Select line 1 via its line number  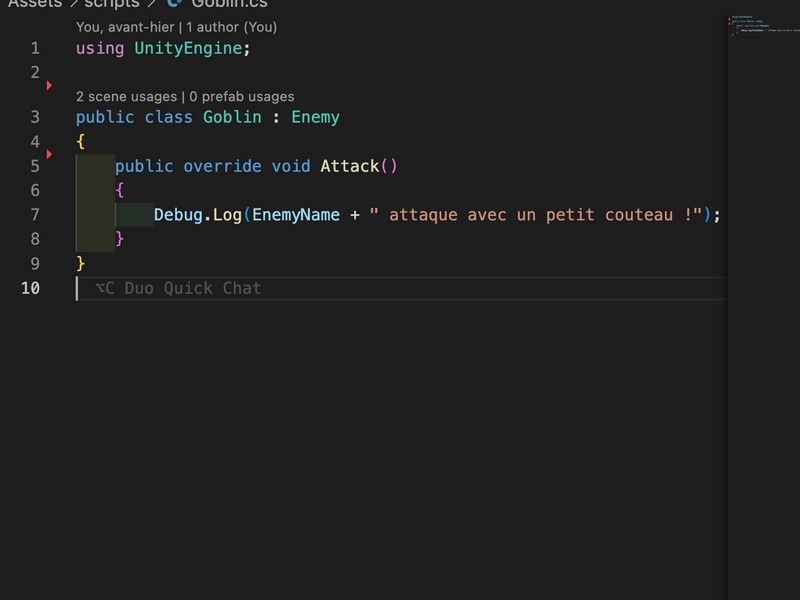[x=35, y=48]
